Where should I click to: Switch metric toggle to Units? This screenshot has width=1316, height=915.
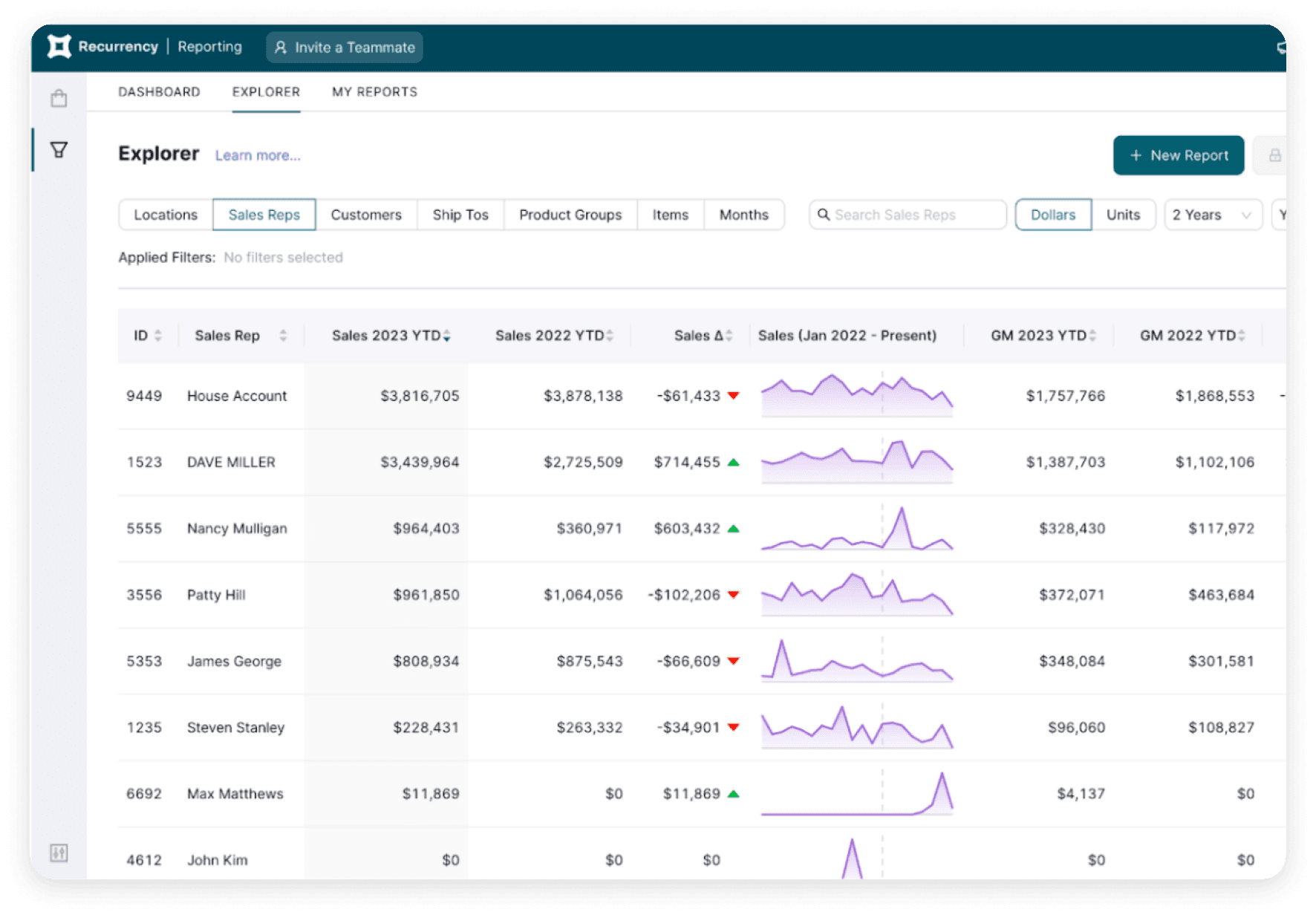pyautogui.click(x=1122, y=215)
